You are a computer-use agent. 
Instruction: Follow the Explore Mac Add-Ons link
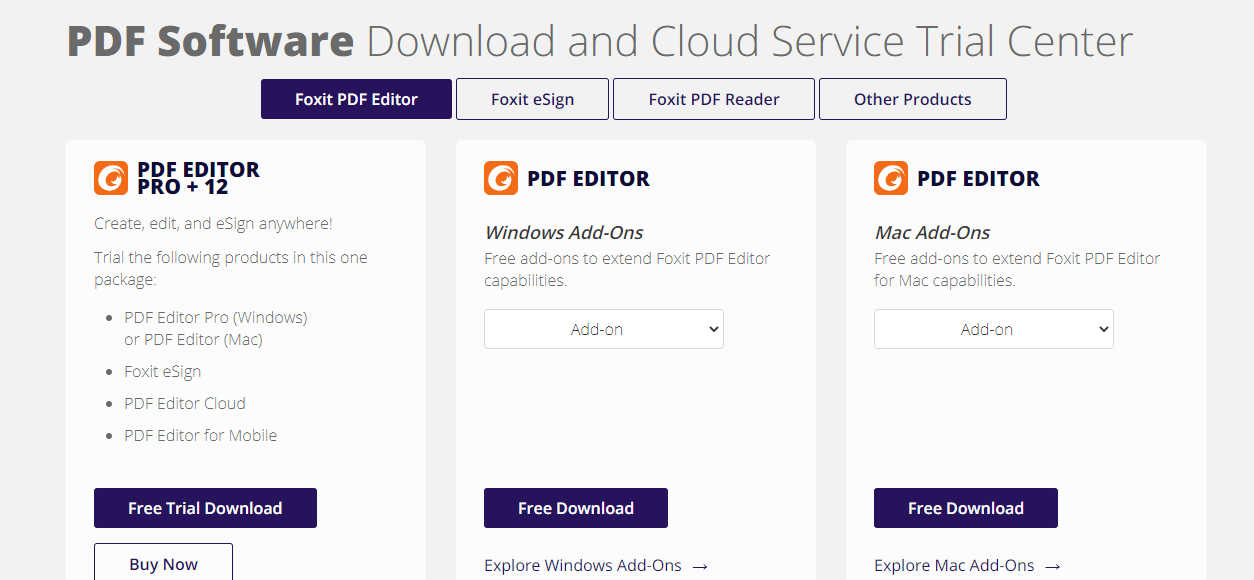[x=967, y=566]
